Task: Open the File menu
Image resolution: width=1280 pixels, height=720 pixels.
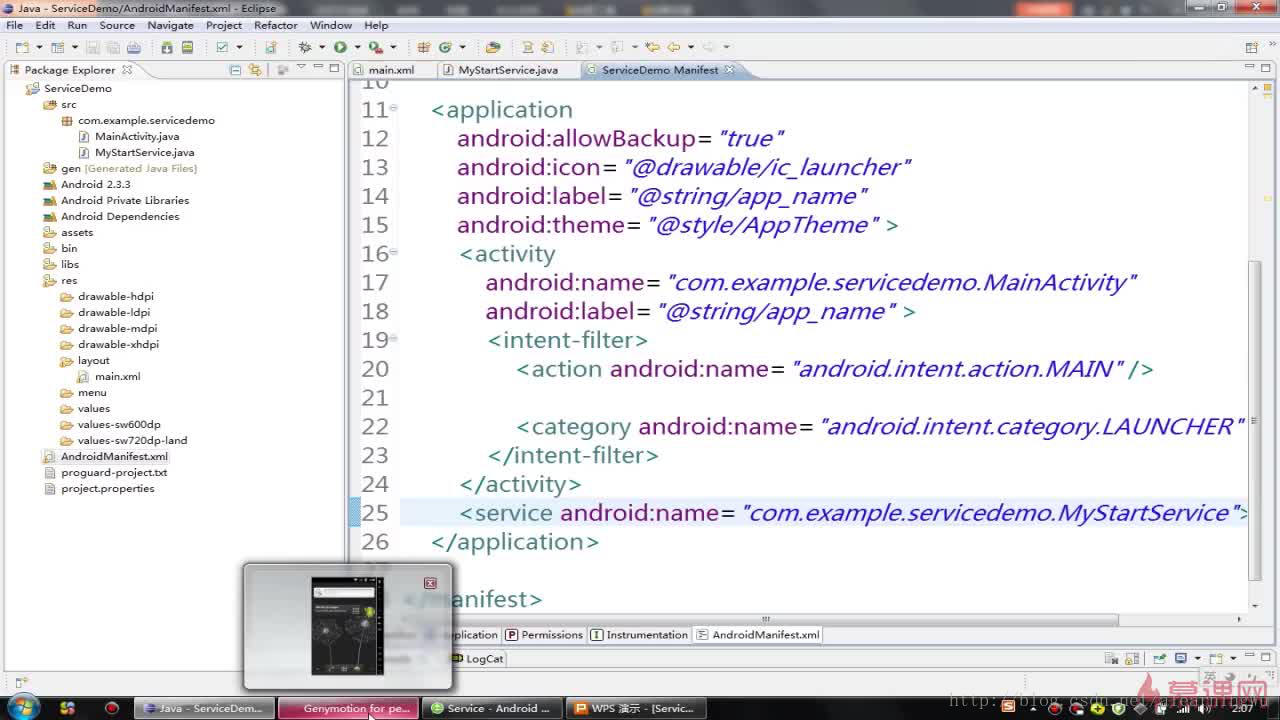Action: (14, 25)
